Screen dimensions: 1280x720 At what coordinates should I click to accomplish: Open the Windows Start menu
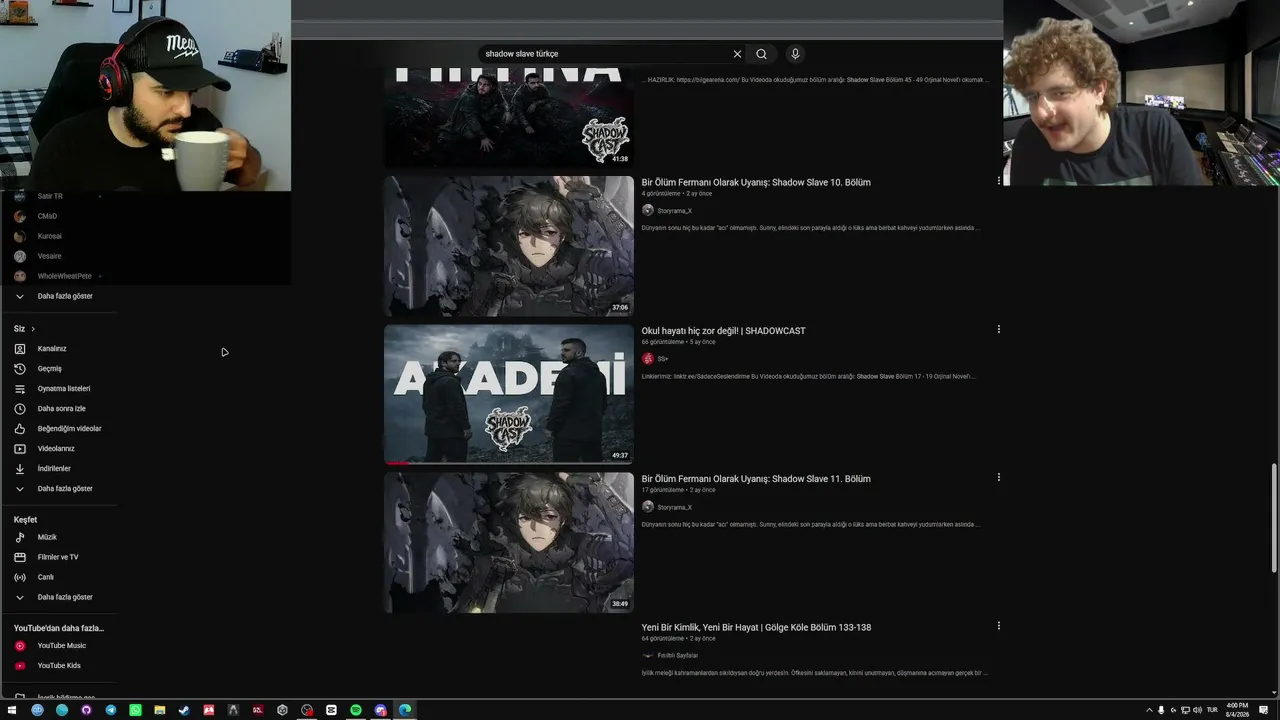coord(12,710)
